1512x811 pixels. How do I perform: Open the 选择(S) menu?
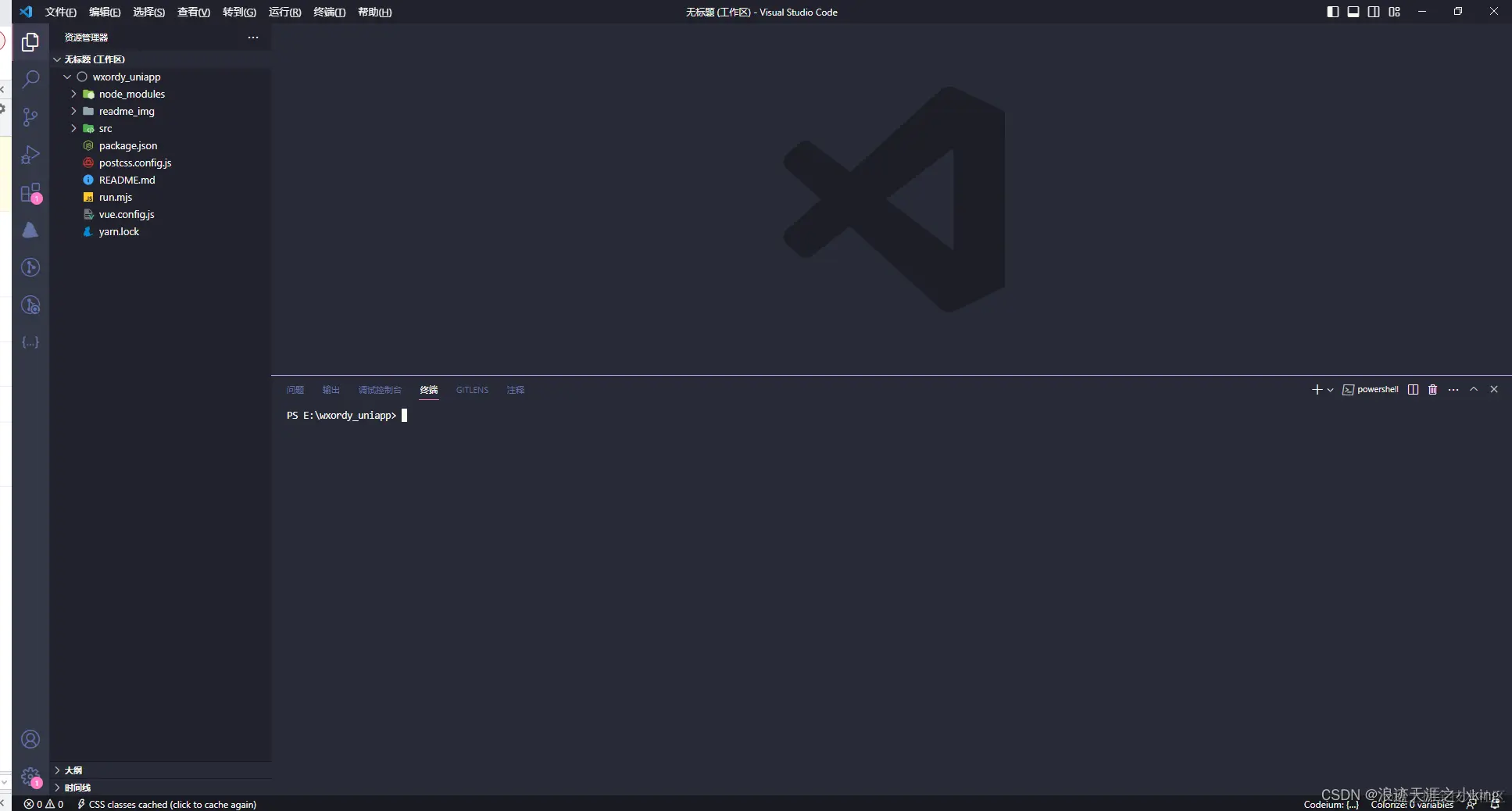point(149,12)
